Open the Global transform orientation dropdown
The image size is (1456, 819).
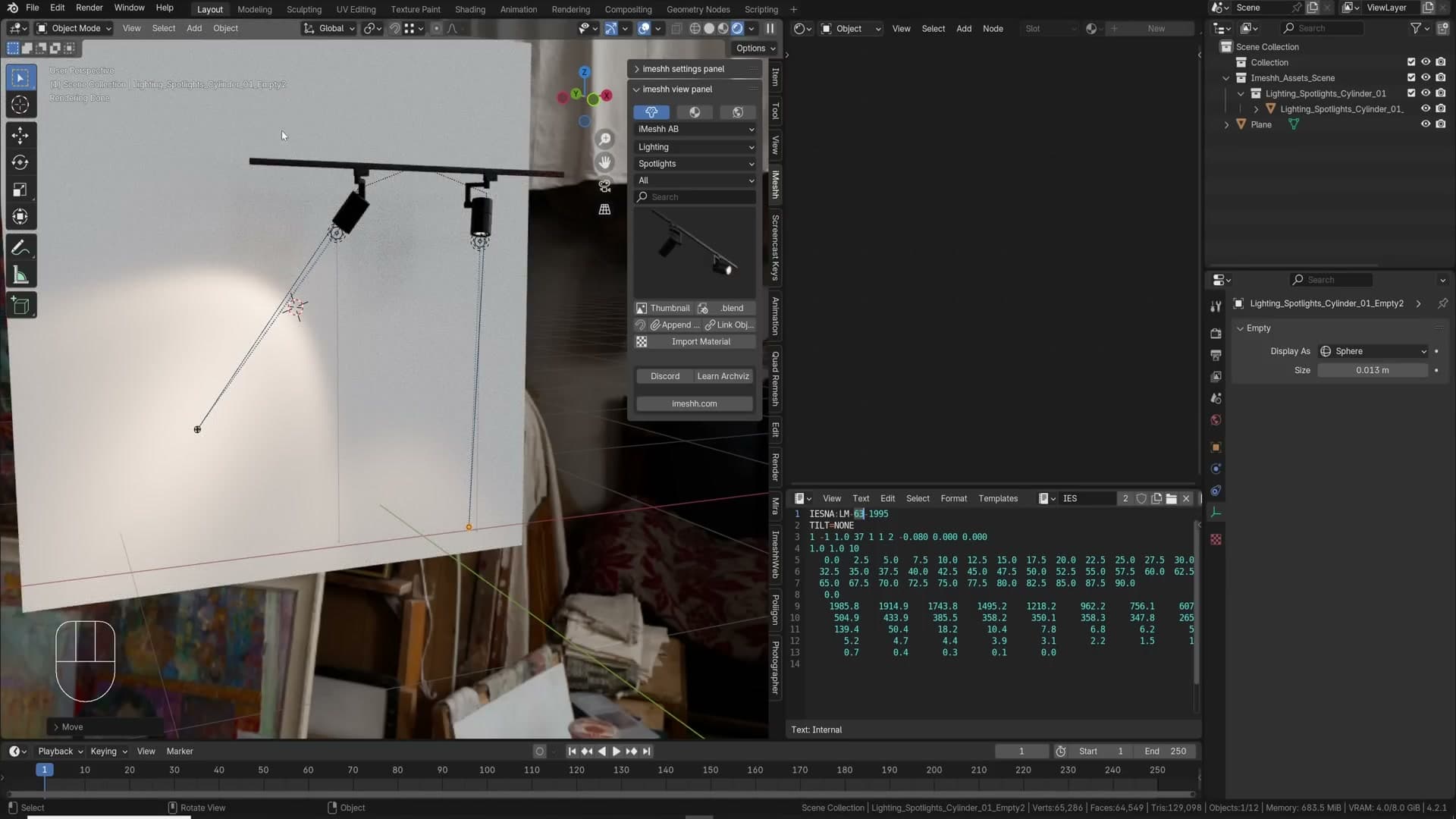click(x=329, y=28)
